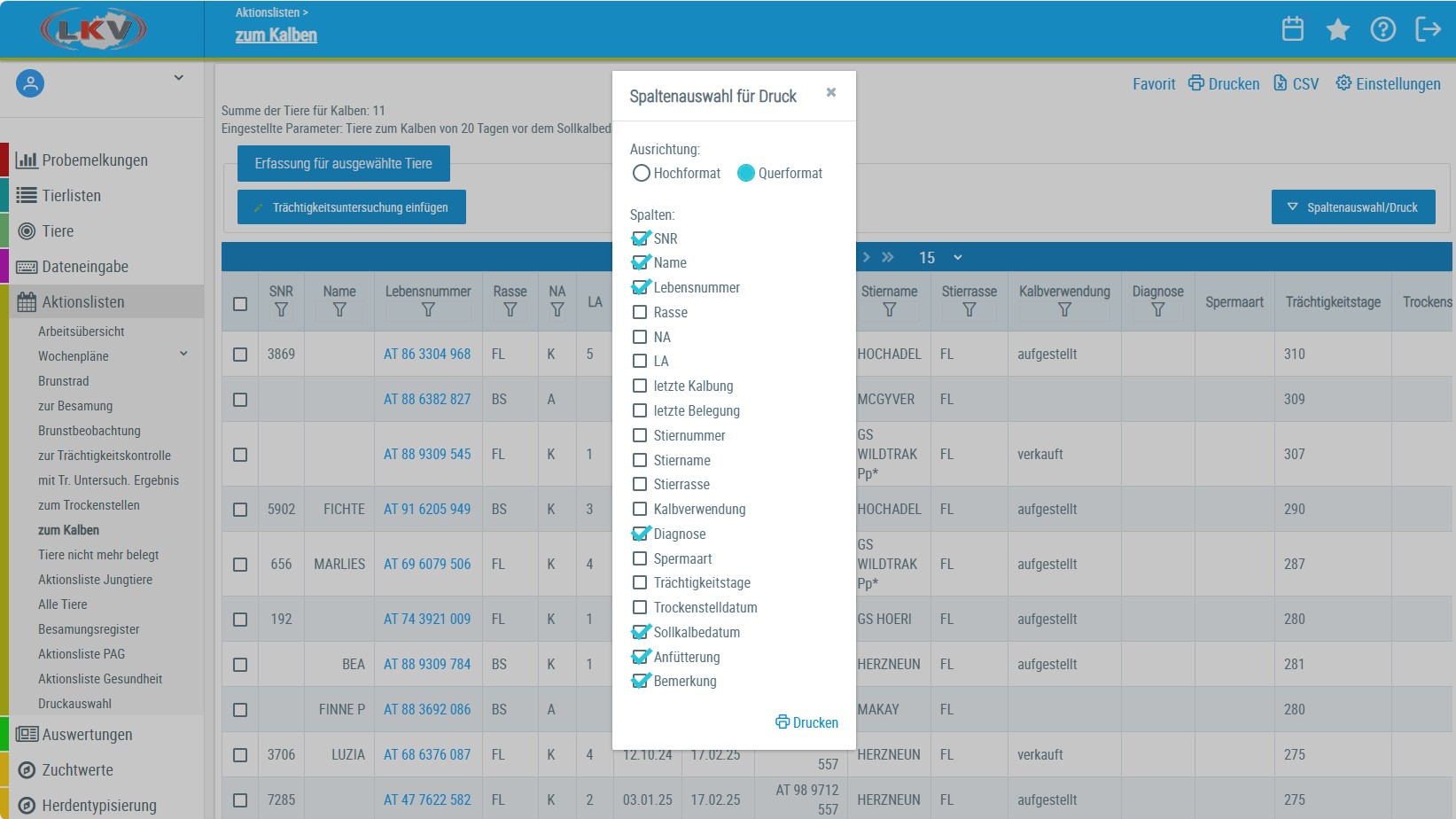Image resolution: width=1456 pixels, height=819 pixels.
Task: Enable the Rasse column checkbox
Action: pos(640,312)
